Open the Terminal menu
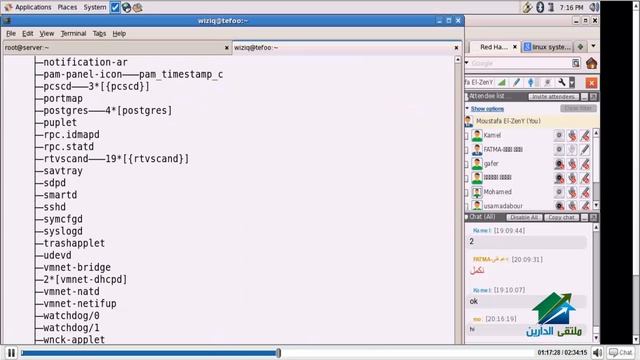640x360 pixels. (73, 33)
